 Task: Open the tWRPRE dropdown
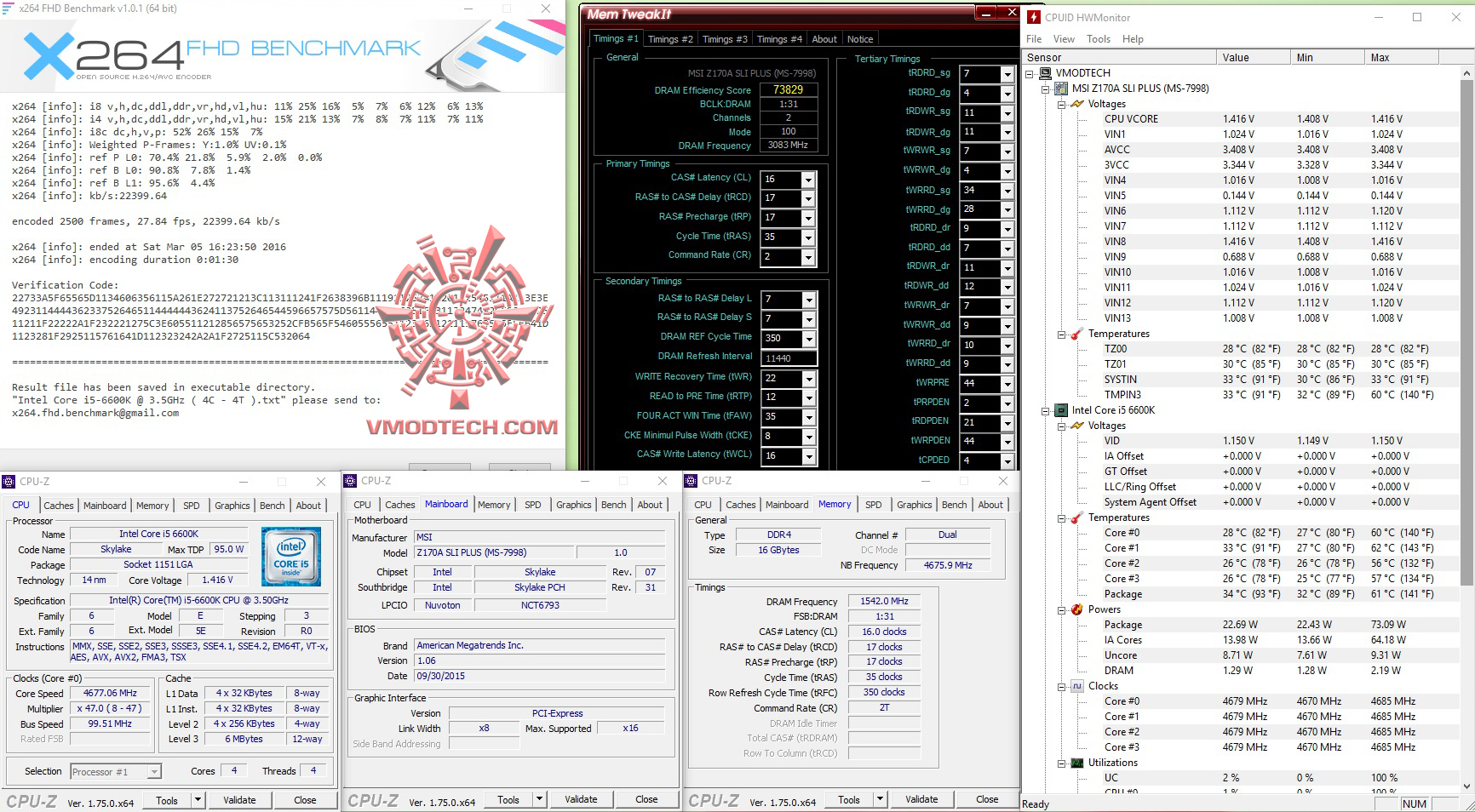(x=1007, y=384)
